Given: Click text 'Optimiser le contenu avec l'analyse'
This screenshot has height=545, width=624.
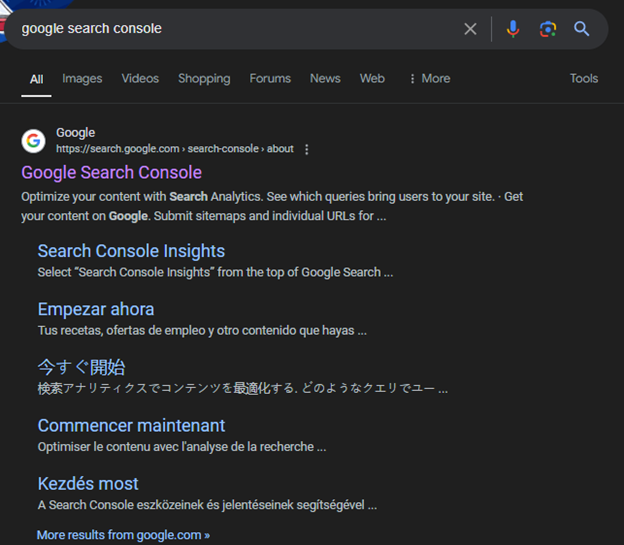Looking at the screenshot, I should click(x=133, y=447).
